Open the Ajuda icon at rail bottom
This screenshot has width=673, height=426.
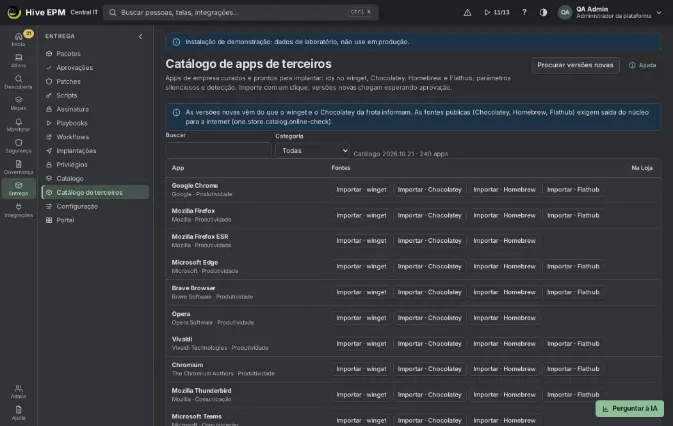click(x=18, y=413)
